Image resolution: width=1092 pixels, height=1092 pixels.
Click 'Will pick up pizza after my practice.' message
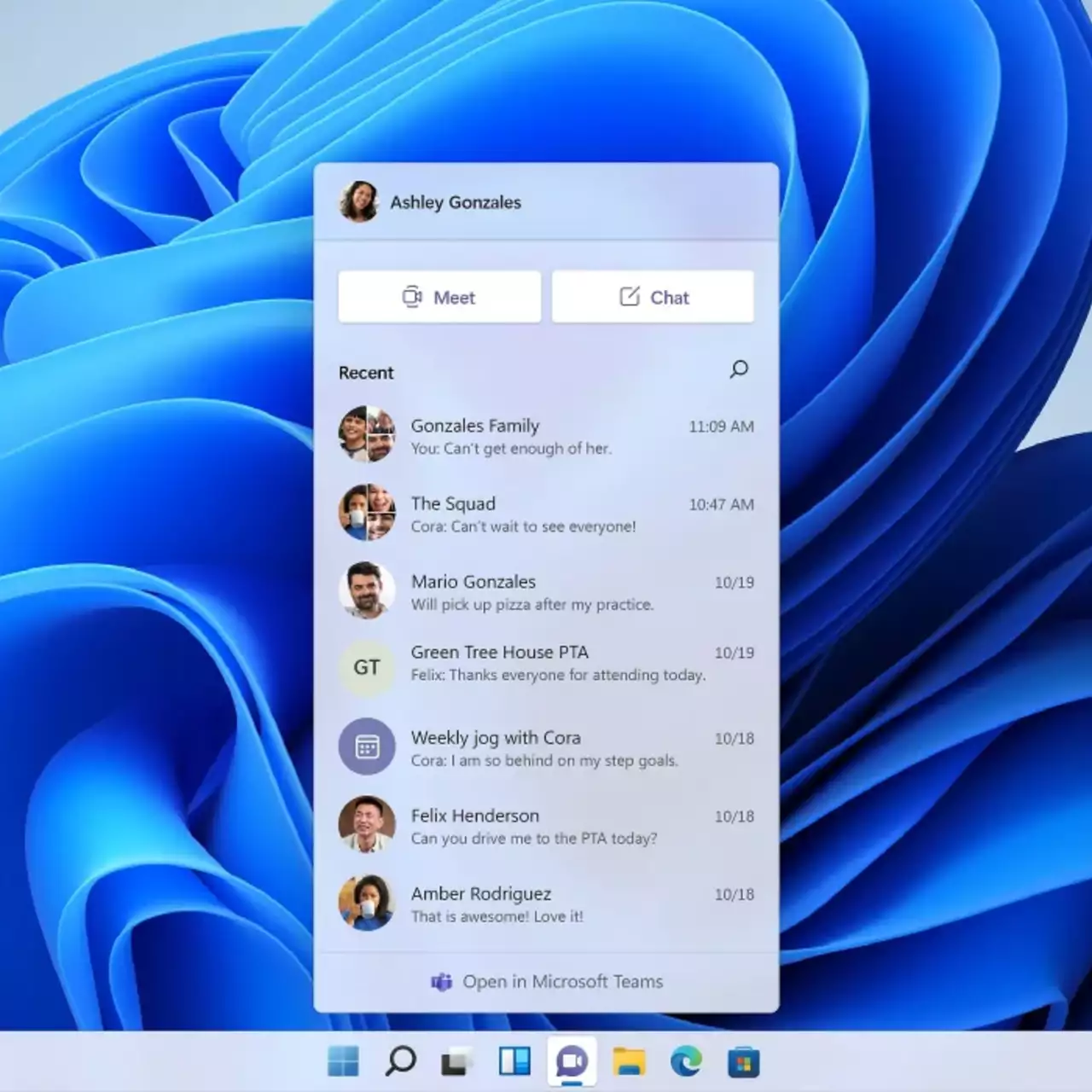(532, 604)
